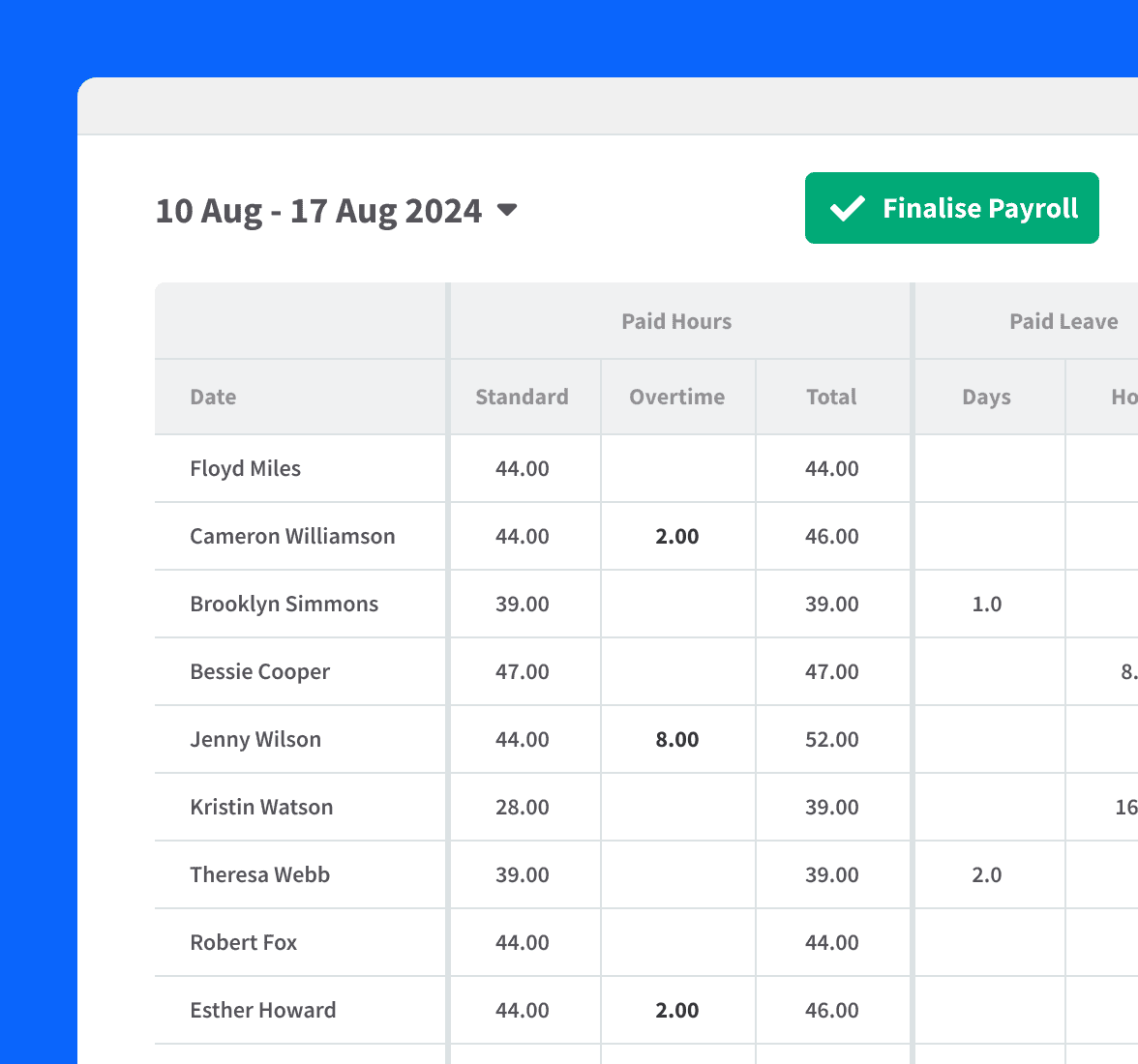Click Esther Howard's standard hours value
This screenshot has height=1064, width=1138.
[522, 1010]
